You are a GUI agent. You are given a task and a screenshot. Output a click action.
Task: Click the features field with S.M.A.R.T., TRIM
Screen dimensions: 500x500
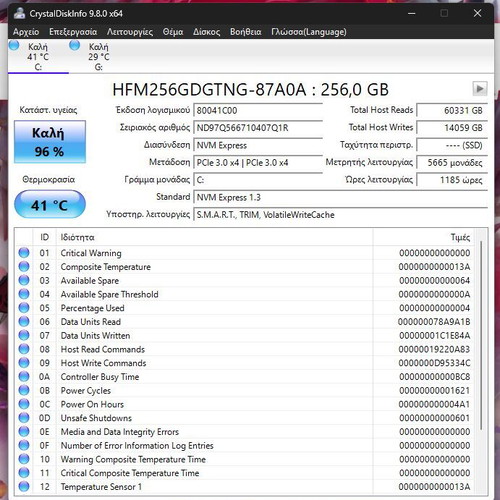tap(340, 215)
